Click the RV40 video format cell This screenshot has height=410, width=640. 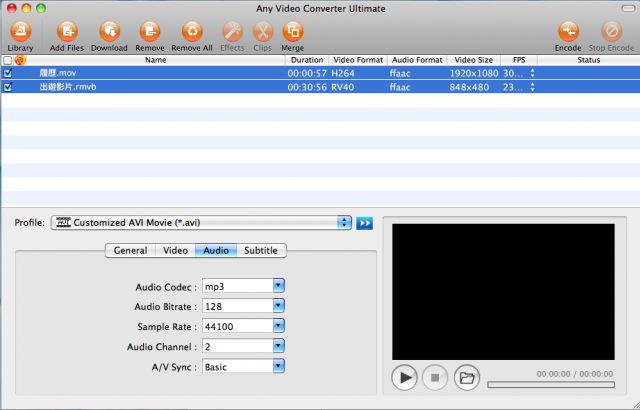point(342,87)
